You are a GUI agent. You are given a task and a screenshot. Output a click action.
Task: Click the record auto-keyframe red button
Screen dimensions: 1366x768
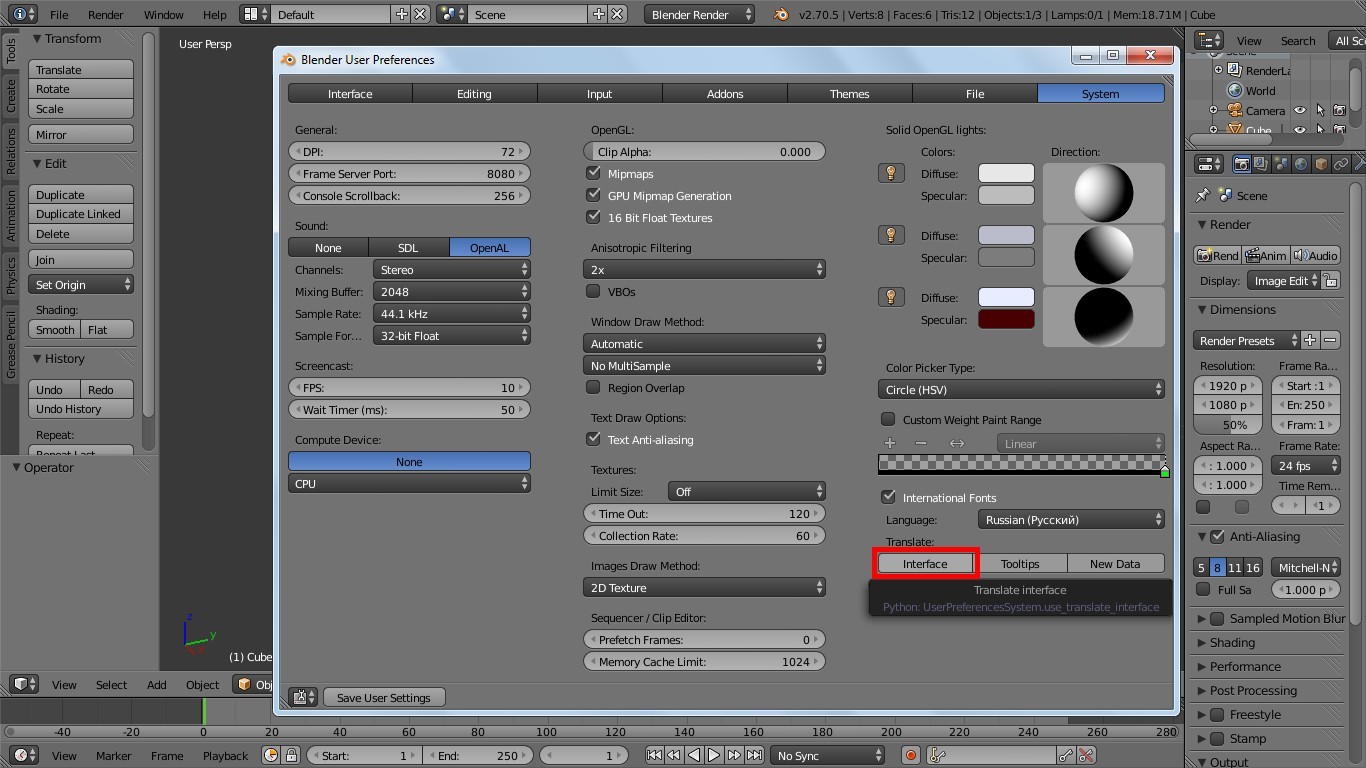click(x=910, y=755)
